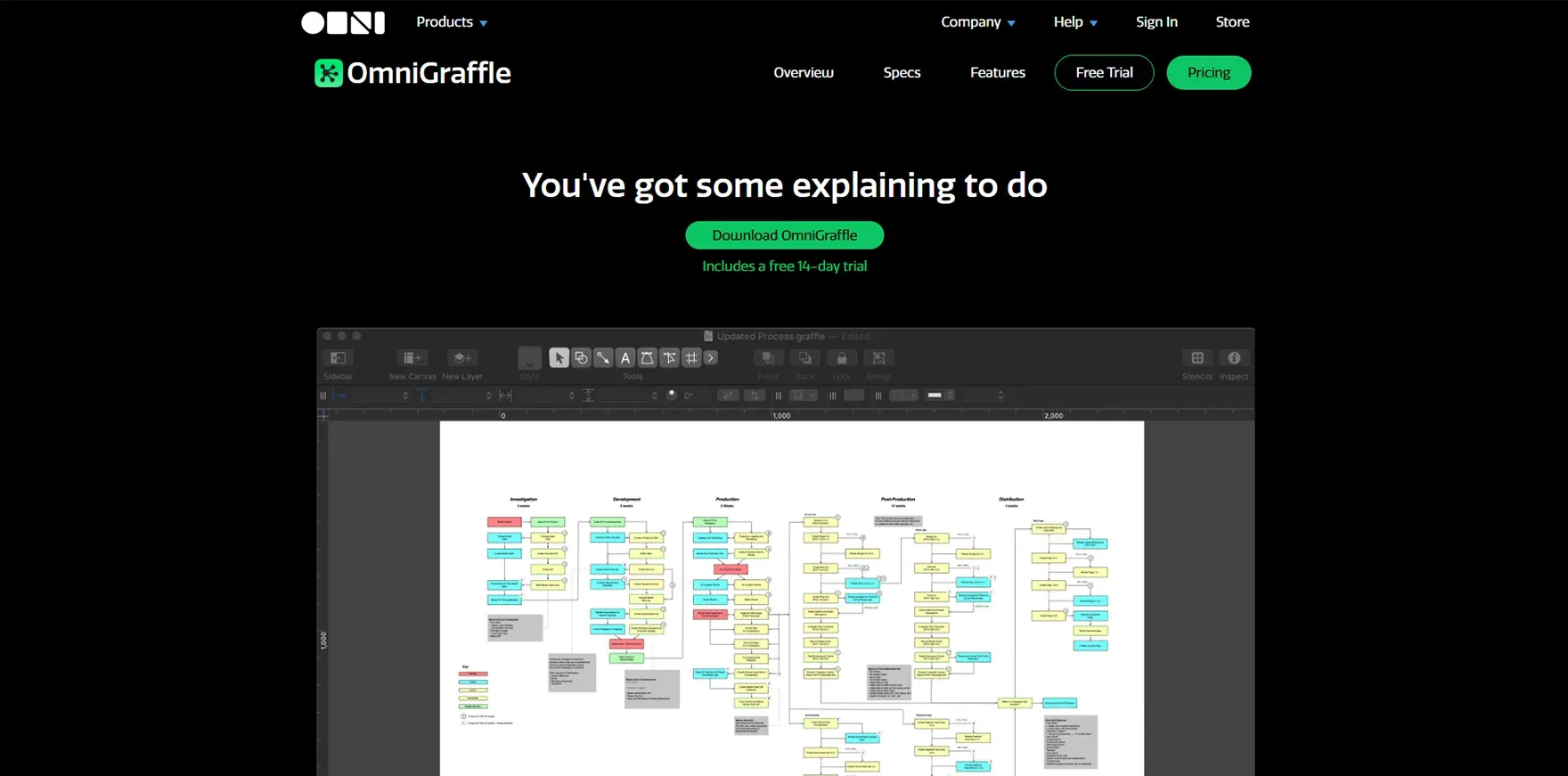Open the Inspect info icon
This screenshot has height=776, width=1568.
(x=1234, y=358)
